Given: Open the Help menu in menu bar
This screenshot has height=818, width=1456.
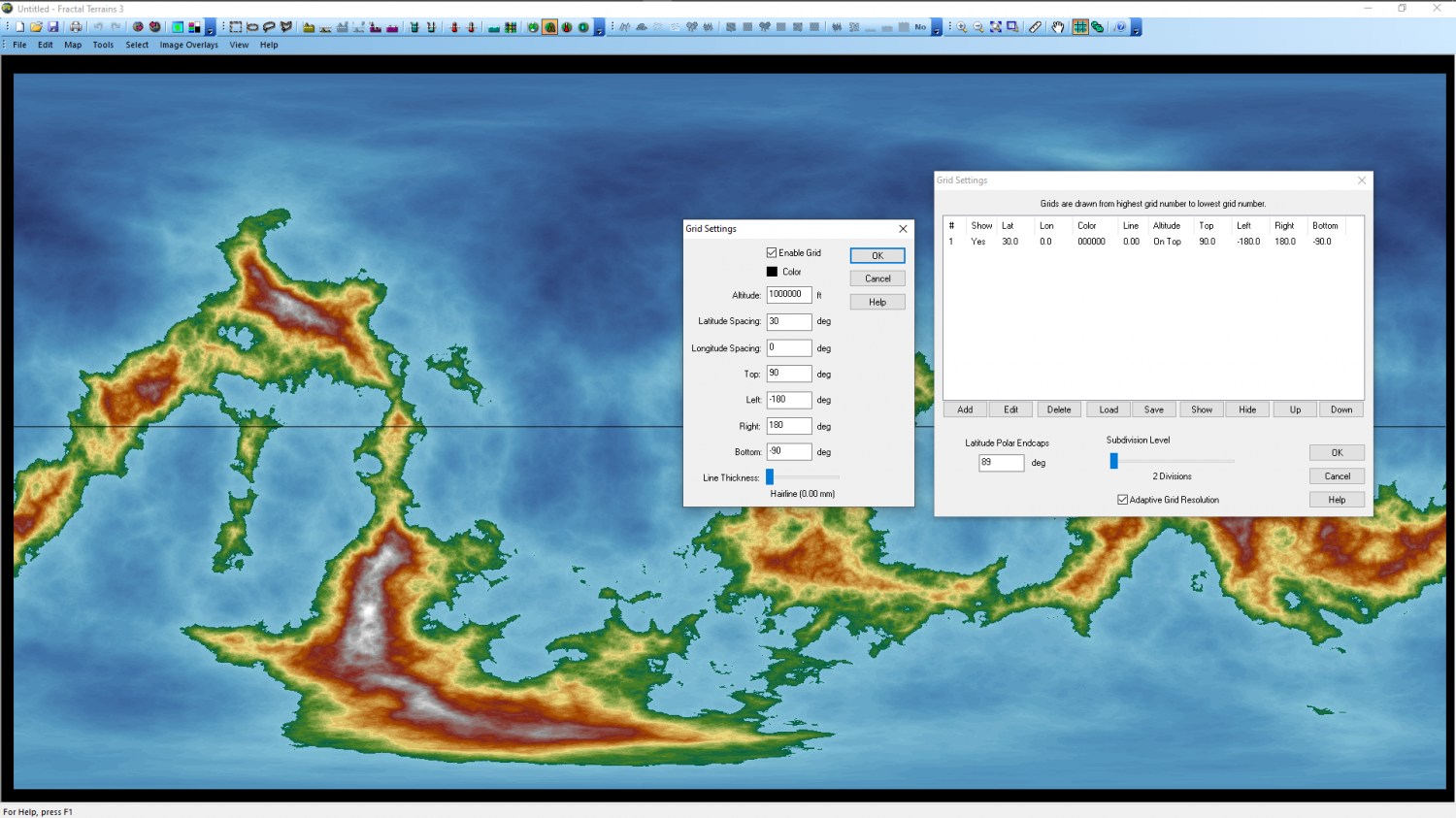Looking at the screenshot, I should (269, 45).
